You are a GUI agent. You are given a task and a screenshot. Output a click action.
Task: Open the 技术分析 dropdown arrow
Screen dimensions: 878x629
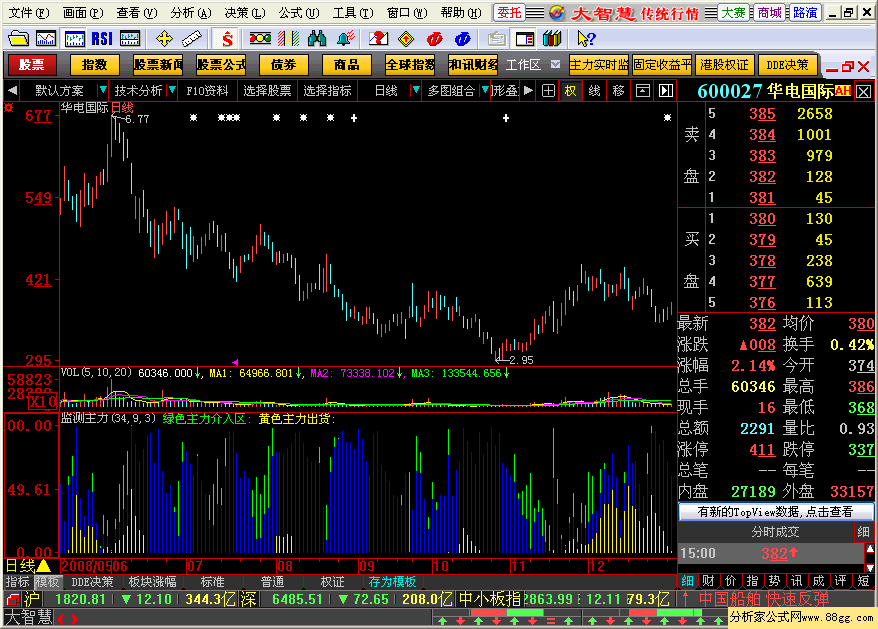tap(172, 90)
